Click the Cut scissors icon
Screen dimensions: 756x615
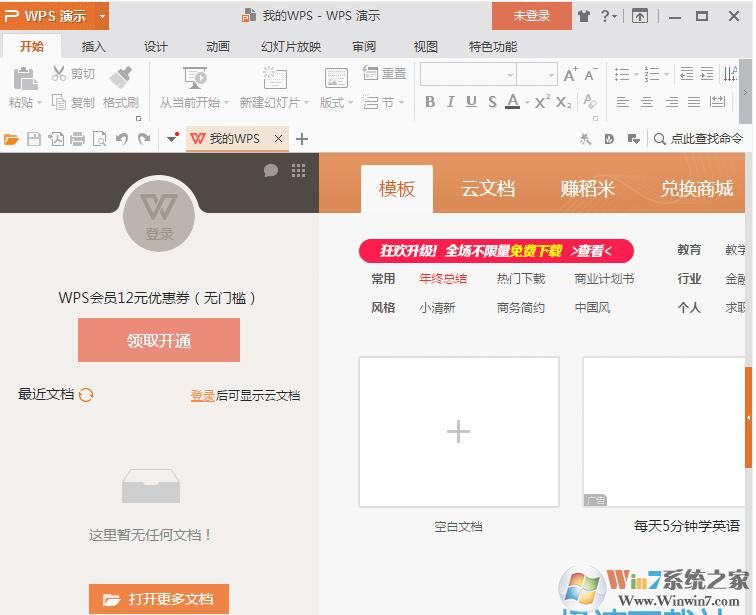[x=59, y=73]
